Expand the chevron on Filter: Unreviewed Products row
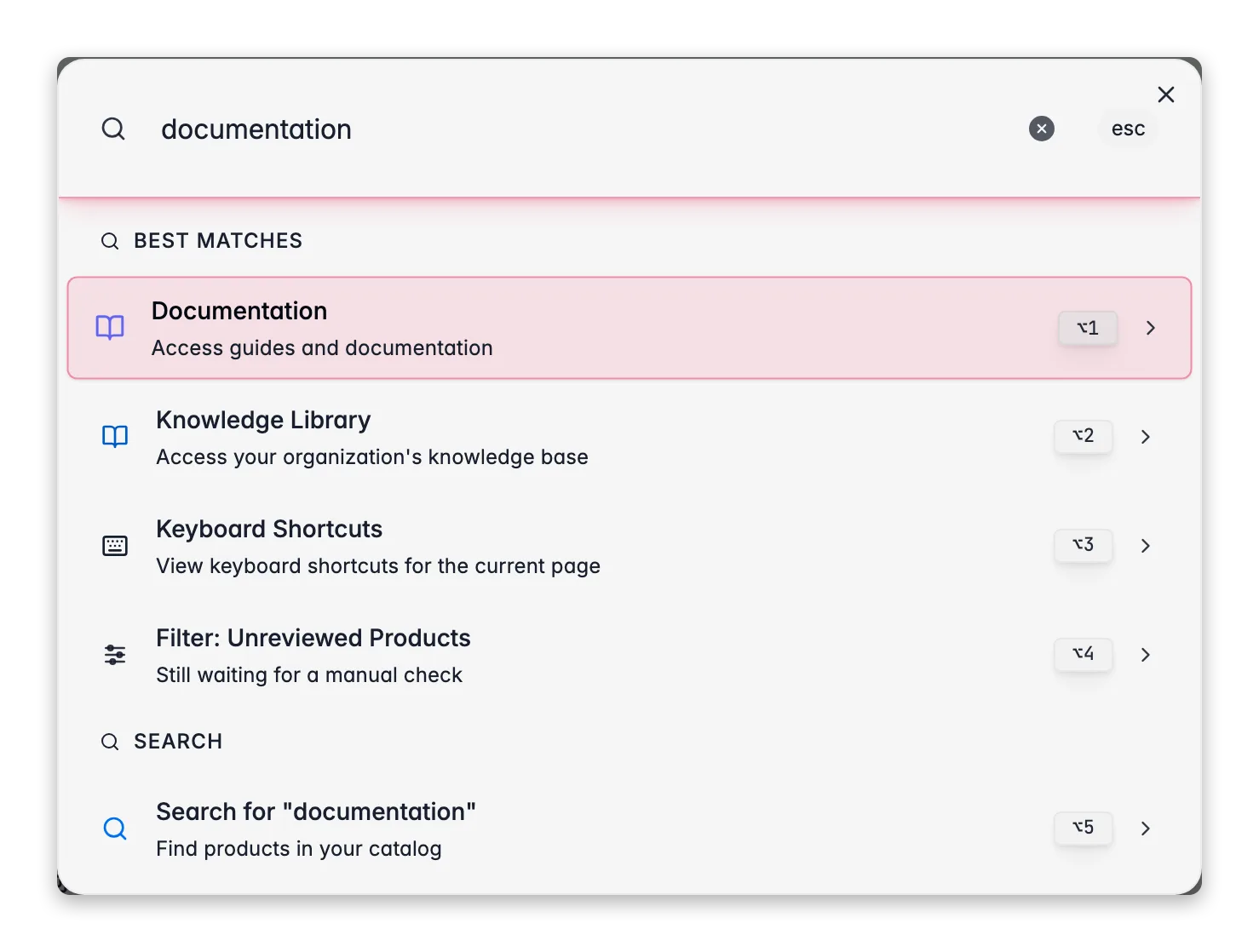The image size is (1259, 952). click(1146, 655)
